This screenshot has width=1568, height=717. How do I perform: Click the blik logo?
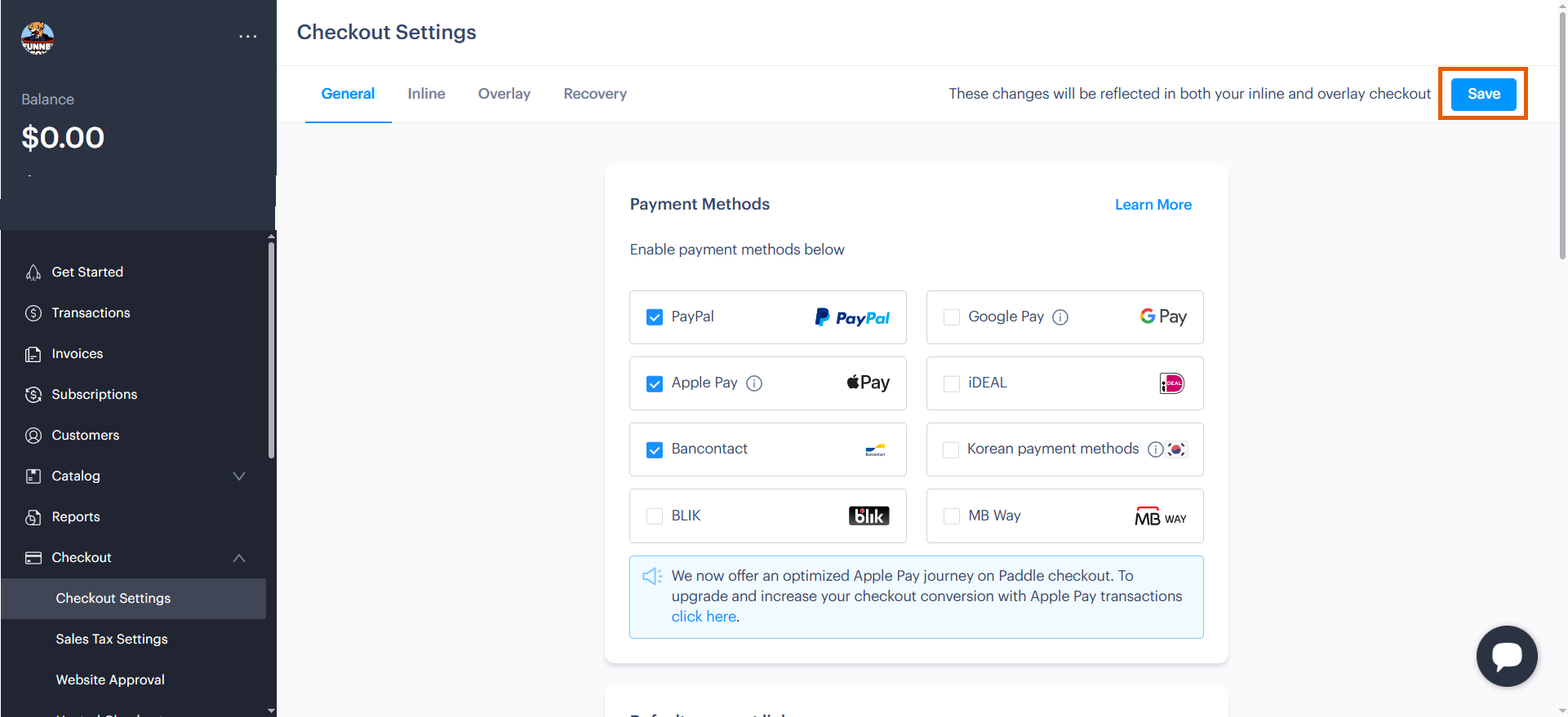coord(869,516)
